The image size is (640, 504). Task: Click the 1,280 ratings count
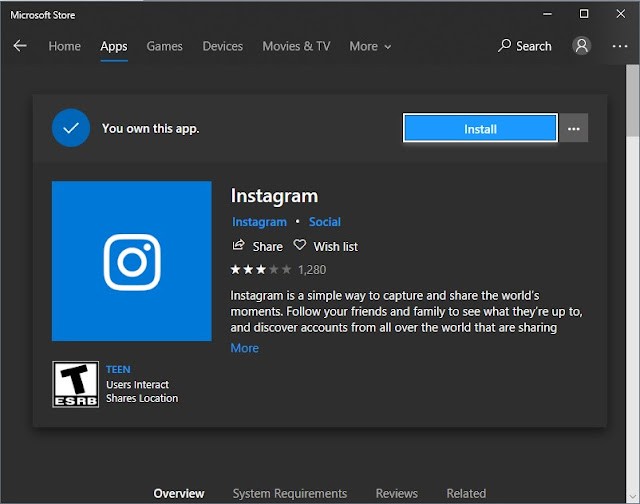pyautogui.click(x=312, y=270)
